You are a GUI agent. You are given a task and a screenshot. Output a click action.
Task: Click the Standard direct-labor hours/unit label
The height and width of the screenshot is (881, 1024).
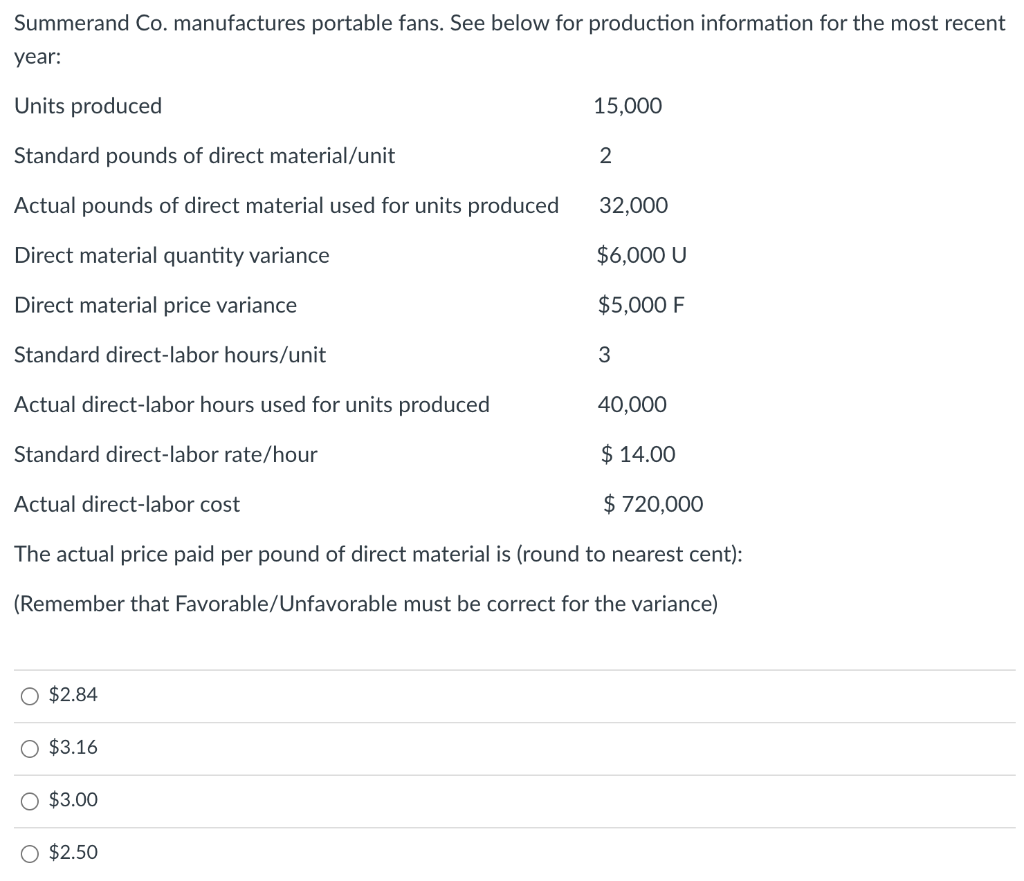[x=170, y=355]
